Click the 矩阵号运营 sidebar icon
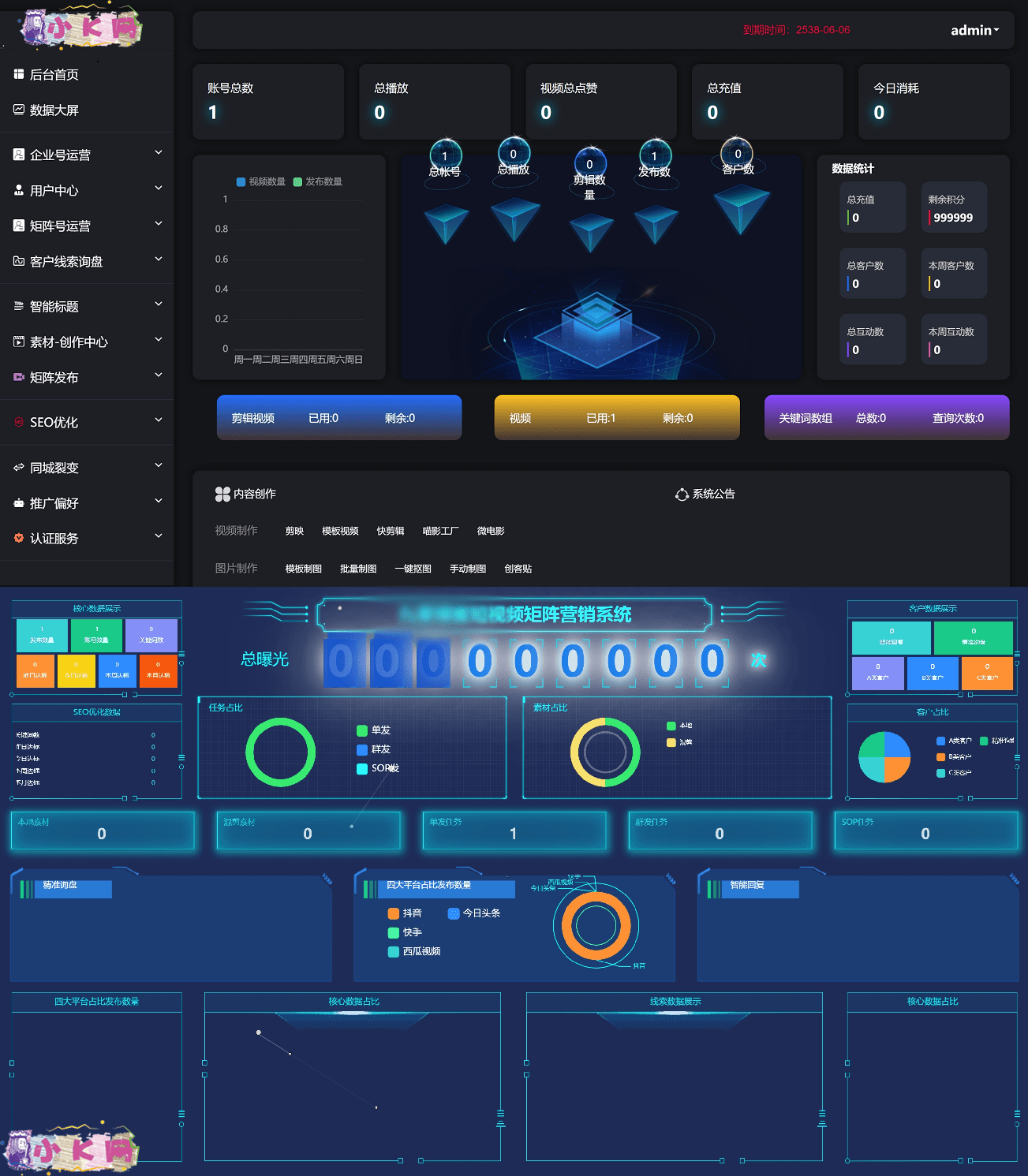Viewport: 1028px width, 1176px height. click(19, 226)
